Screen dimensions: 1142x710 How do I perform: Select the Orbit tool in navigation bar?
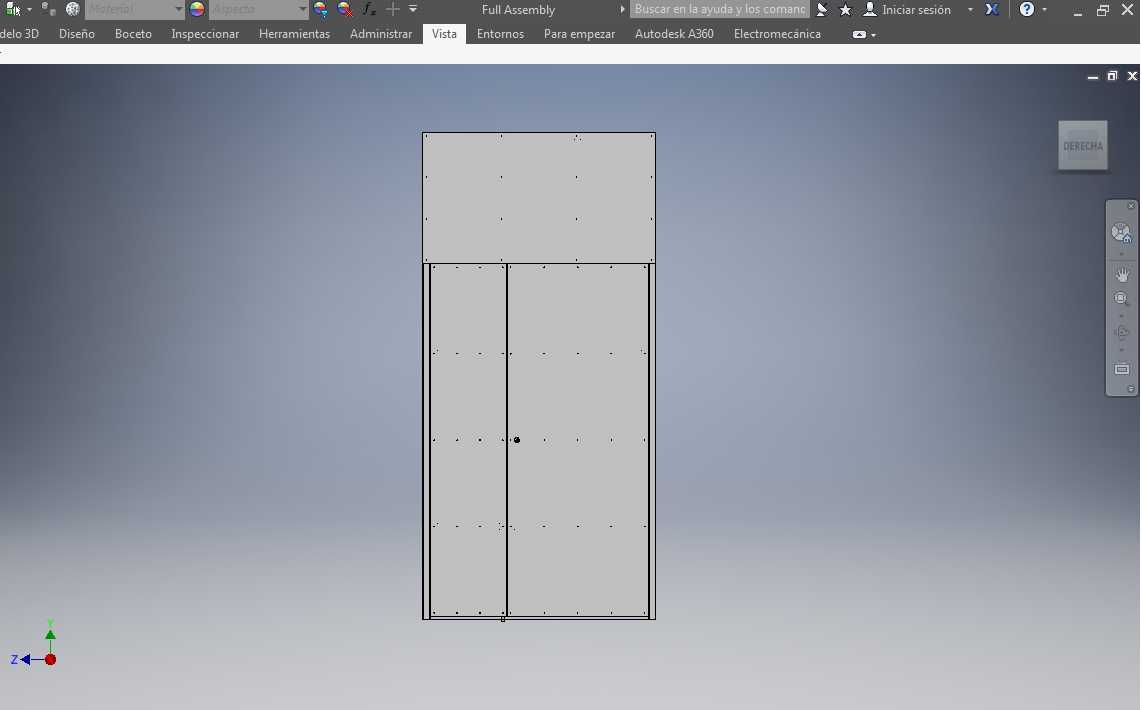[x=1122, y=333]
